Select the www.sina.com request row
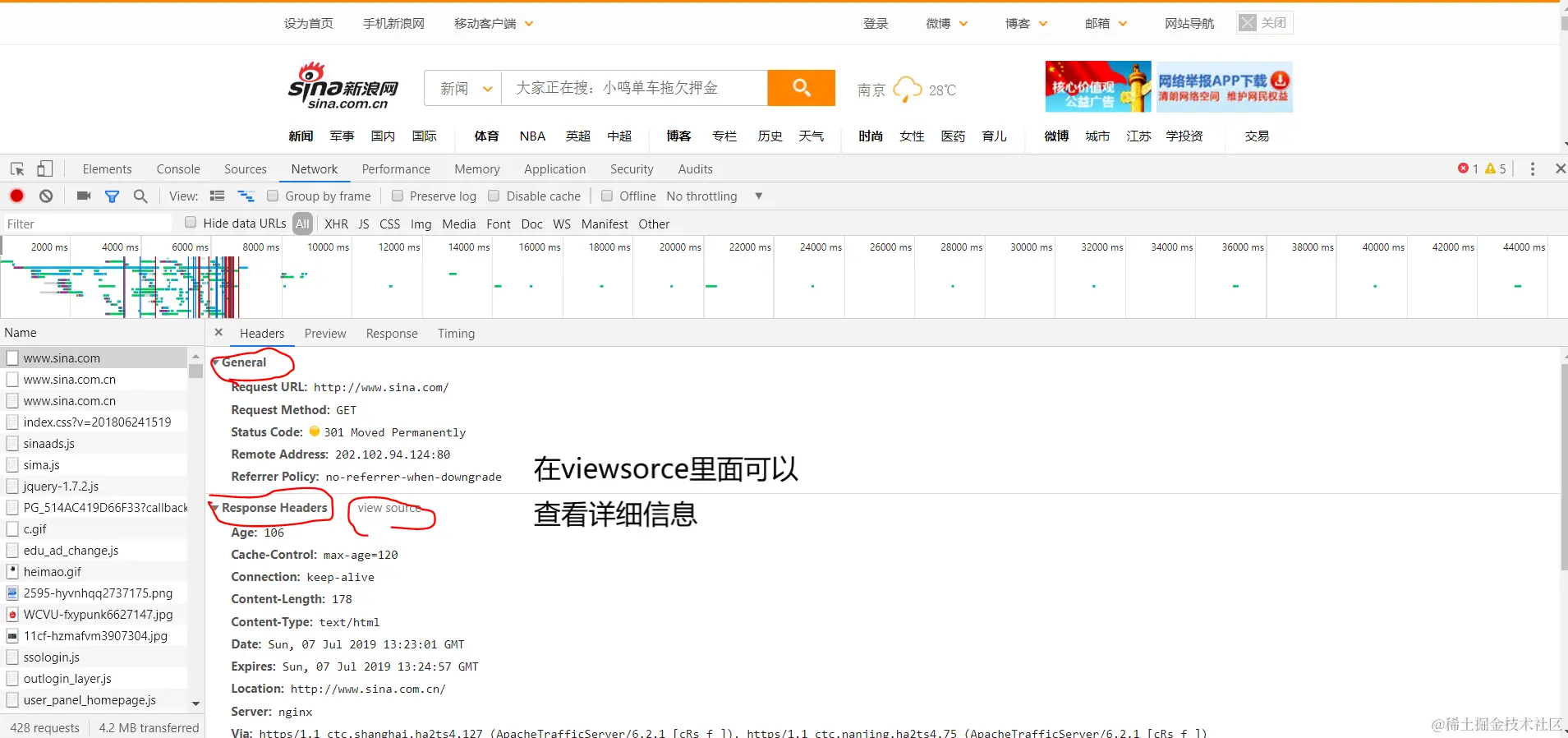Viewport: 1568px width, 738px height. pos(94,357)
